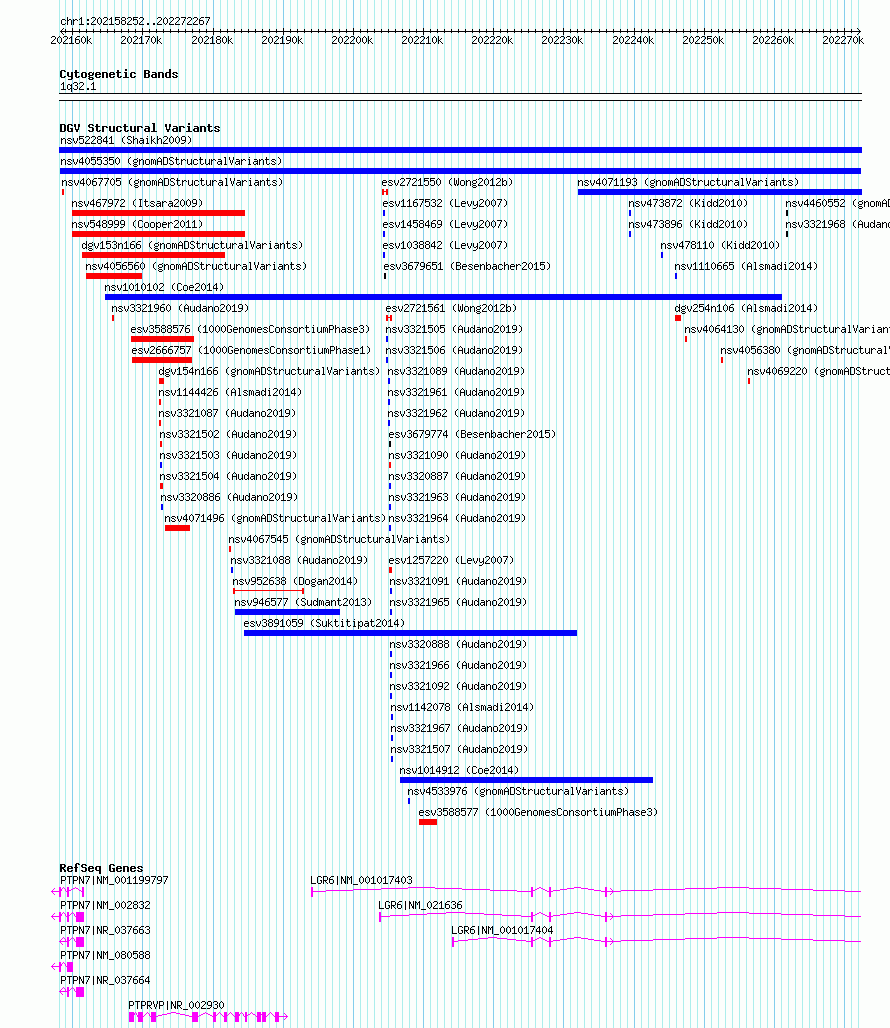Open nsv4056380 gnomAD variant label
This screenshot has width=890, height=1028.
[805, 350]
